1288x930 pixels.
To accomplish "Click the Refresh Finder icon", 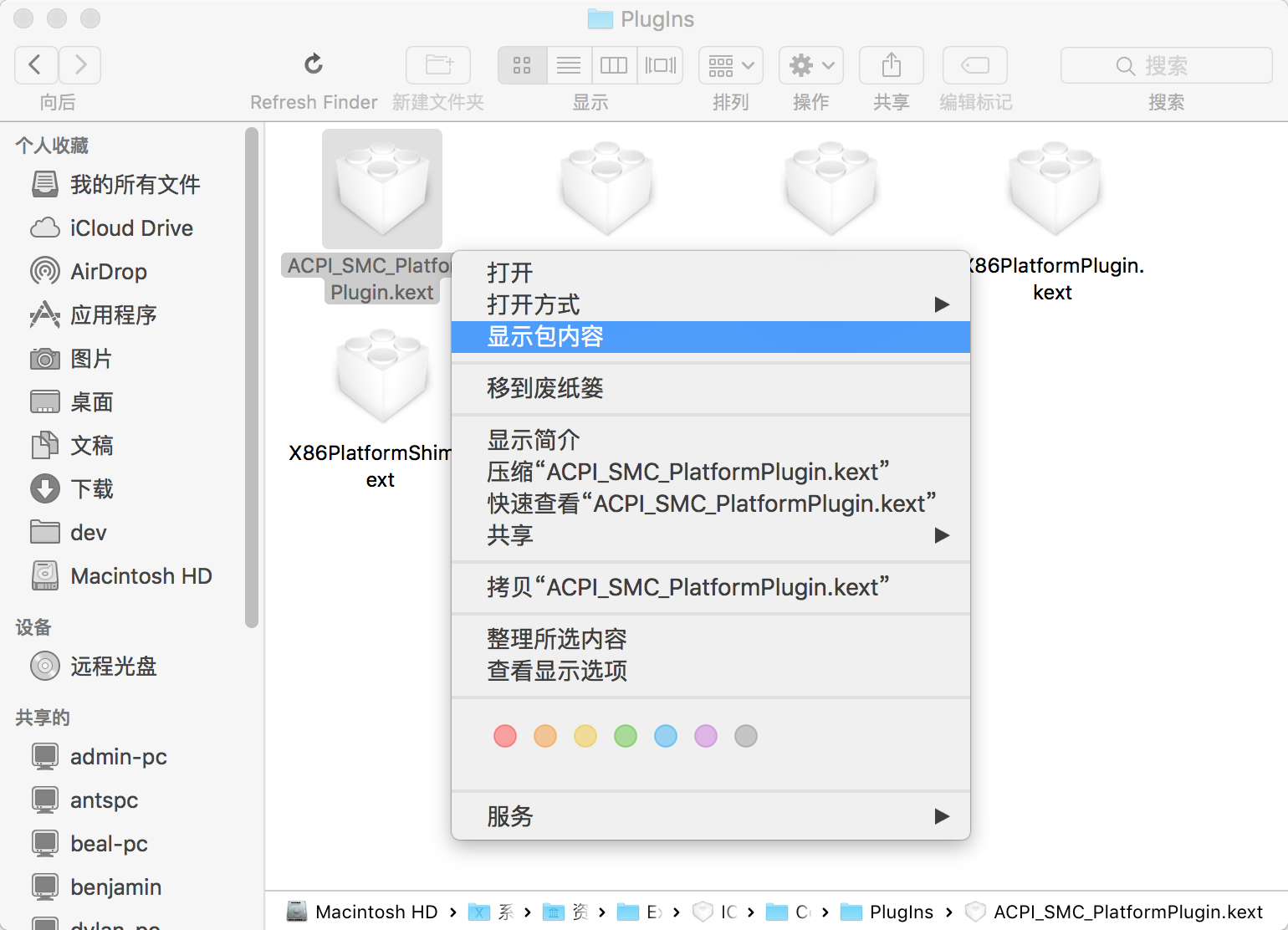I will click(x=314, y=64).
